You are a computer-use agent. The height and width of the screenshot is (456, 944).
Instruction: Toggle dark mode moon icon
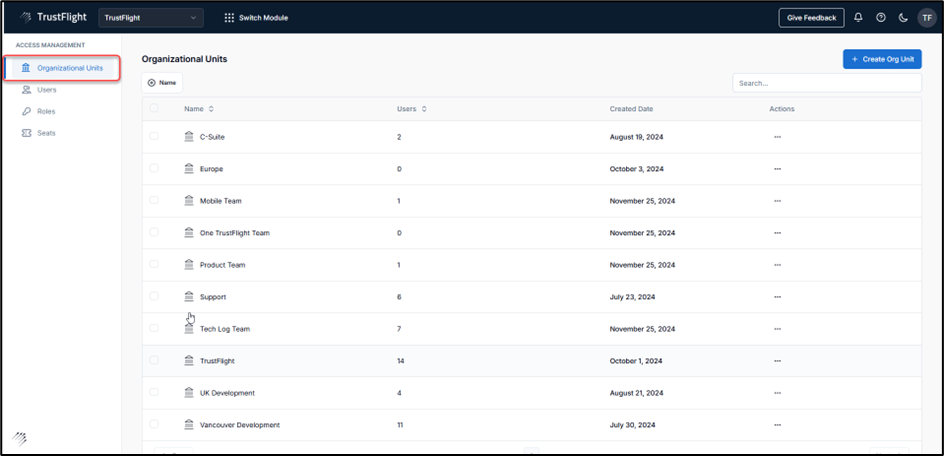903,17
